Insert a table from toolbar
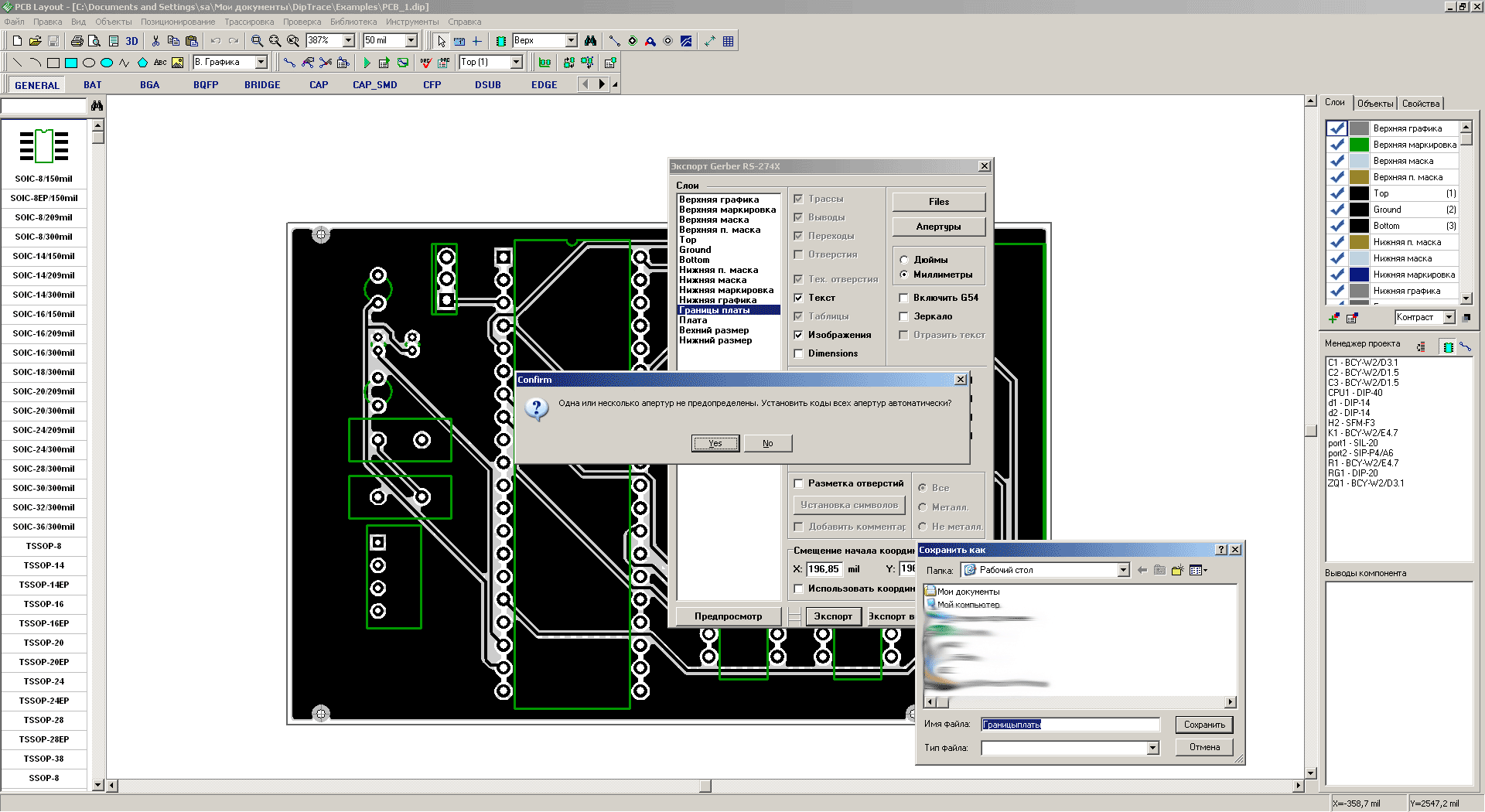The width and height of the screenshot is (1485, 812). (728, 41)
